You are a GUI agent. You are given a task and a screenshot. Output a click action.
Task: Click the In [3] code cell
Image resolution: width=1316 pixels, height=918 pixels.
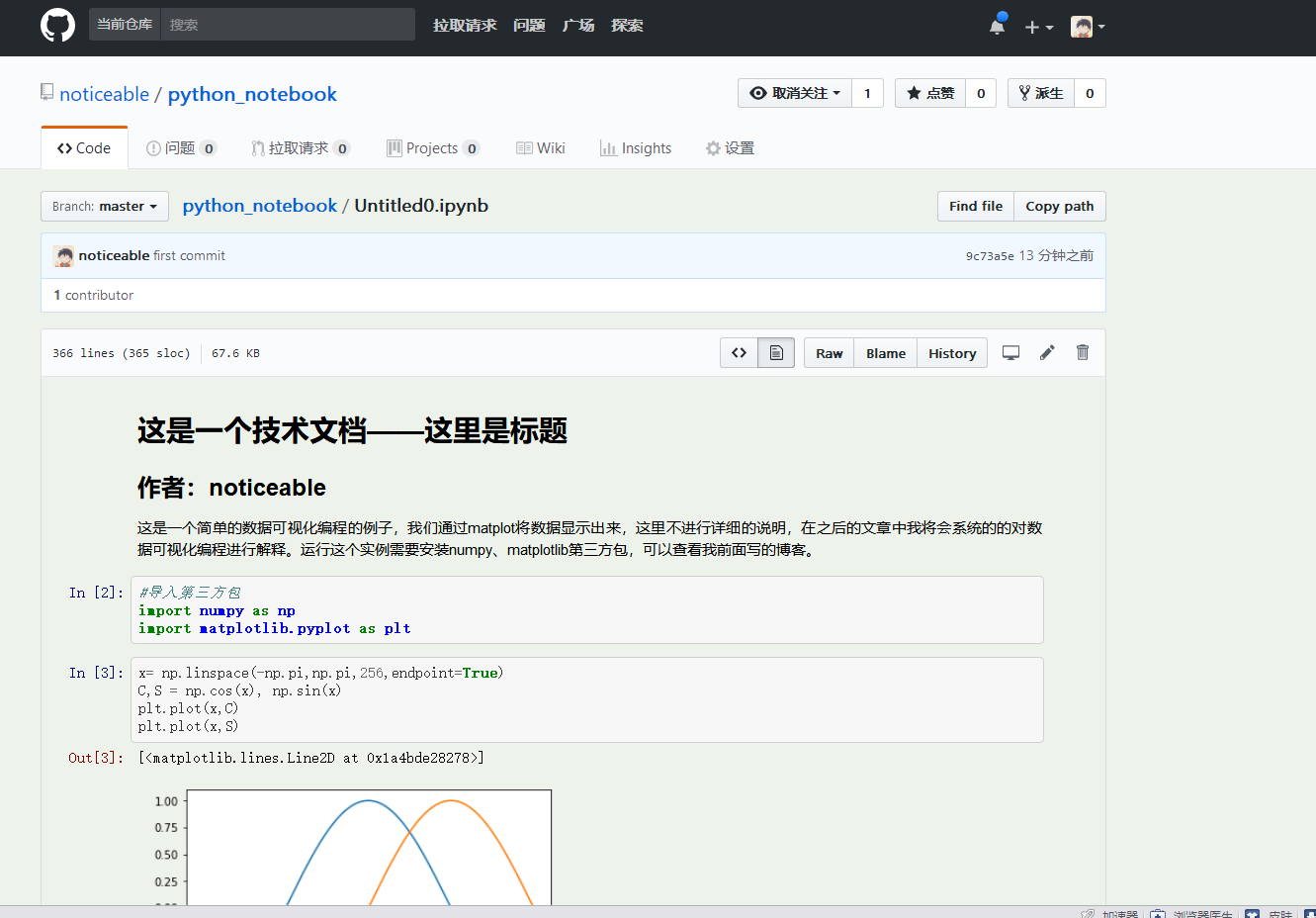tap(587, 699)
